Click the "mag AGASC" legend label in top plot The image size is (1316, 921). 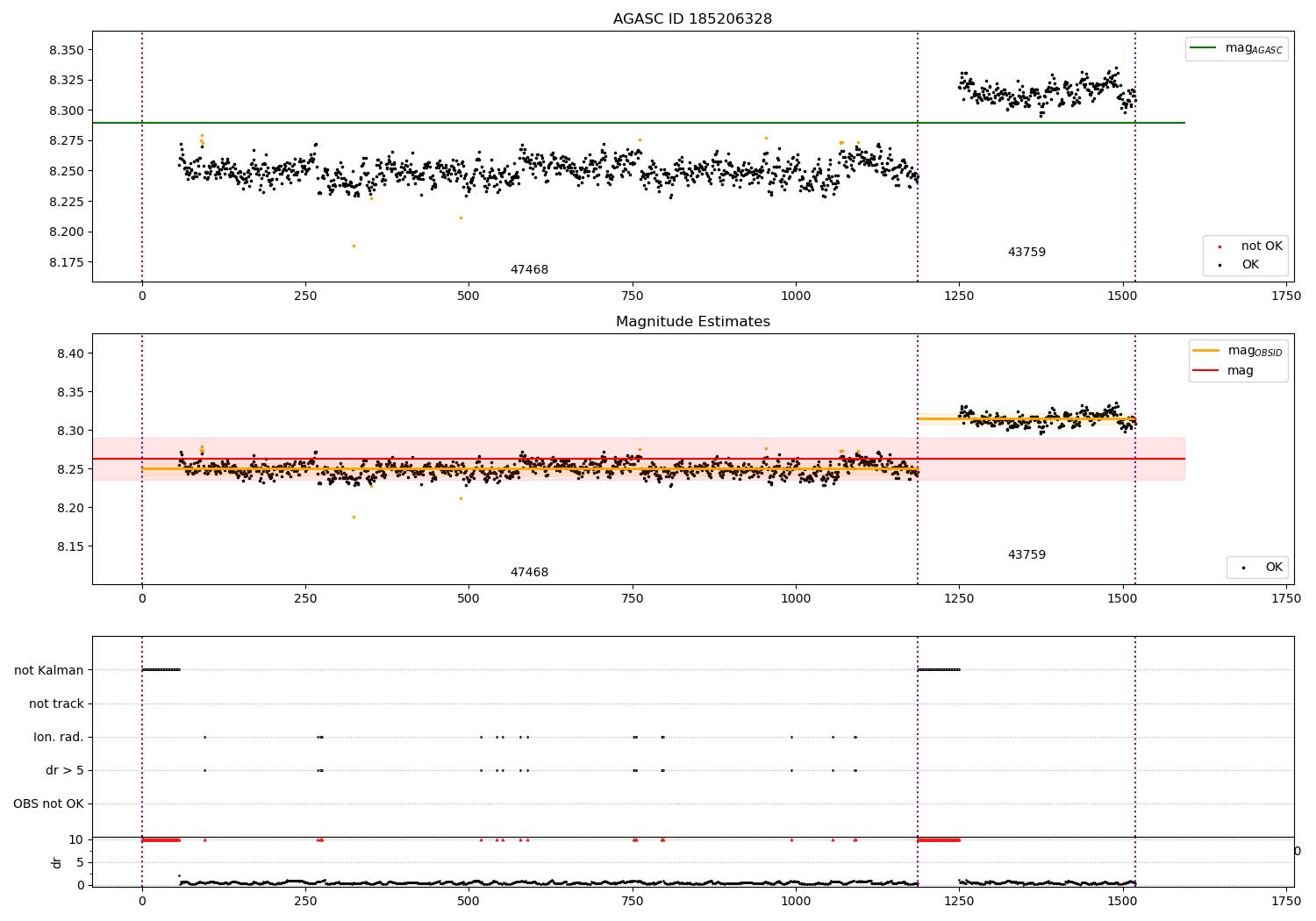coord(1254,48)
